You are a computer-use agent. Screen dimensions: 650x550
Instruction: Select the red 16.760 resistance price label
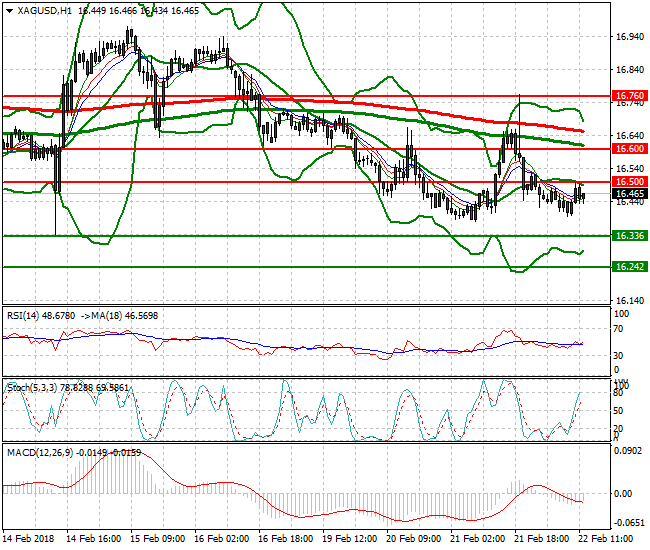629,96
